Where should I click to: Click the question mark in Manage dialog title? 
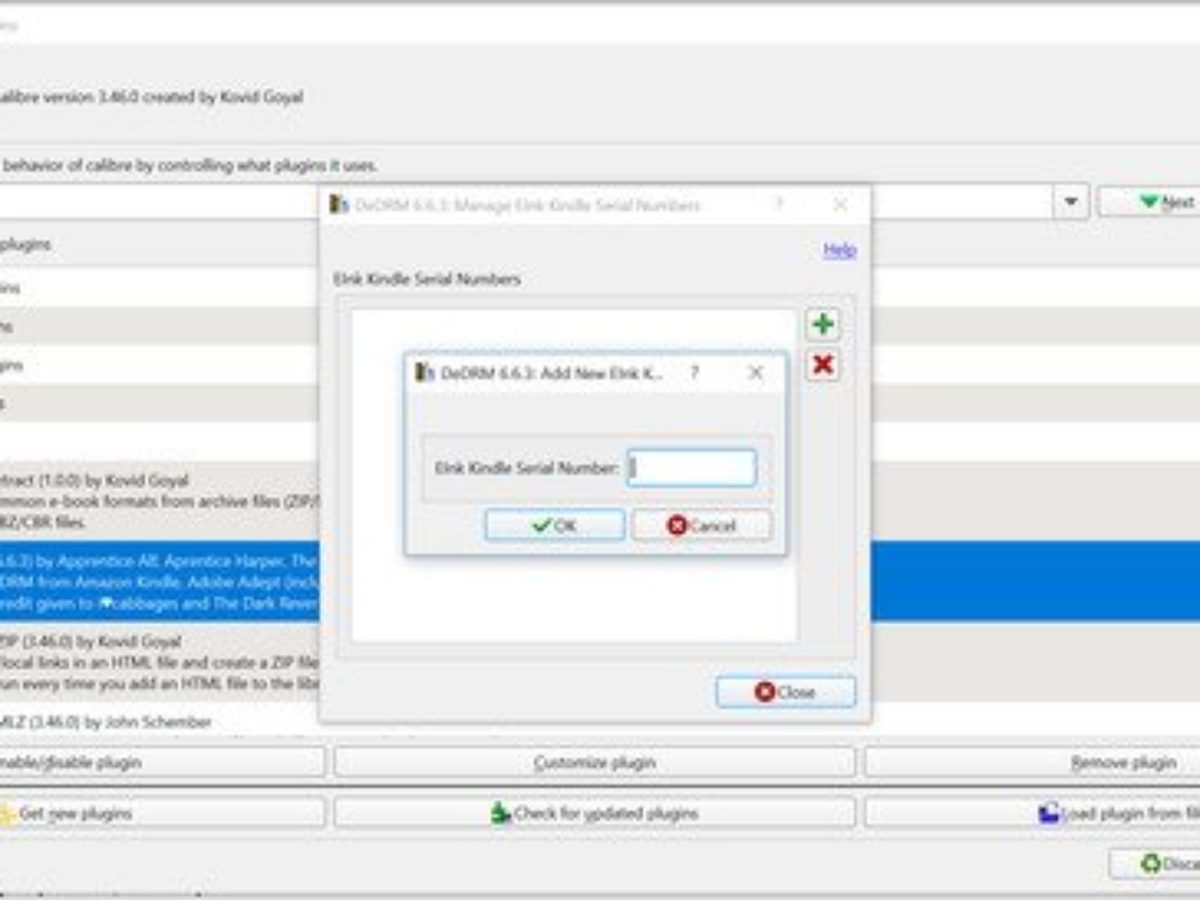[779, 205]
